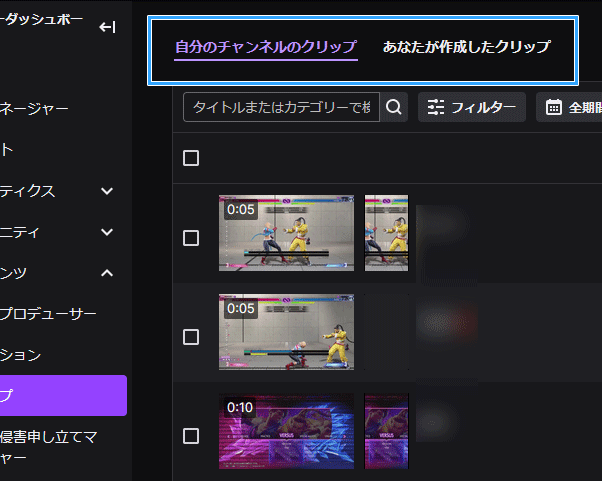The image size is (602, 481).
Task: Switch to the 自分のチャンネルのクリップ tab
Action: (265, 47)
